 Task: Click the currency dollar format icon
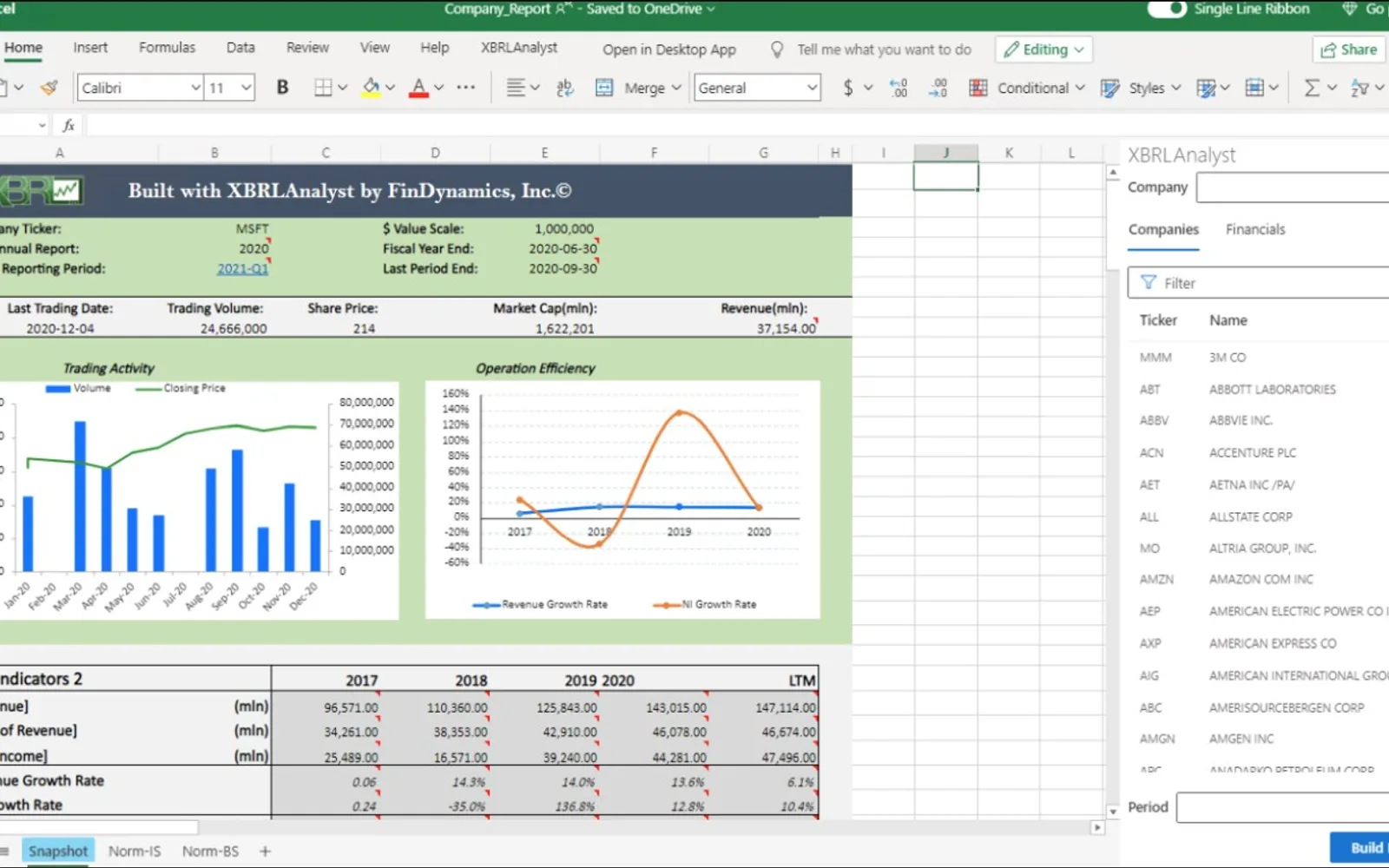(848, 88)
